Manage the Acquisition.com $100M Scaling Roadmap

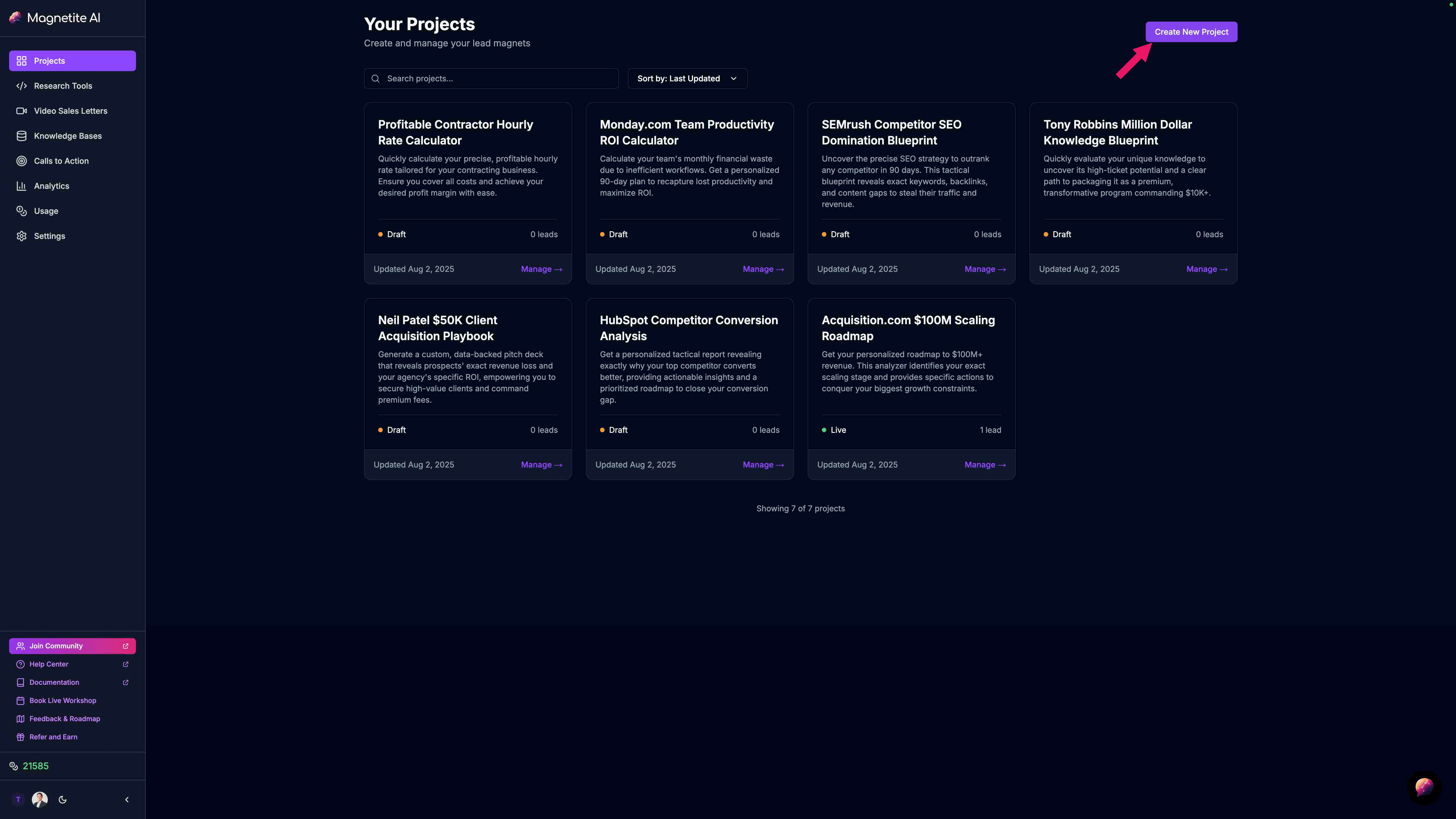click(985, 465)
